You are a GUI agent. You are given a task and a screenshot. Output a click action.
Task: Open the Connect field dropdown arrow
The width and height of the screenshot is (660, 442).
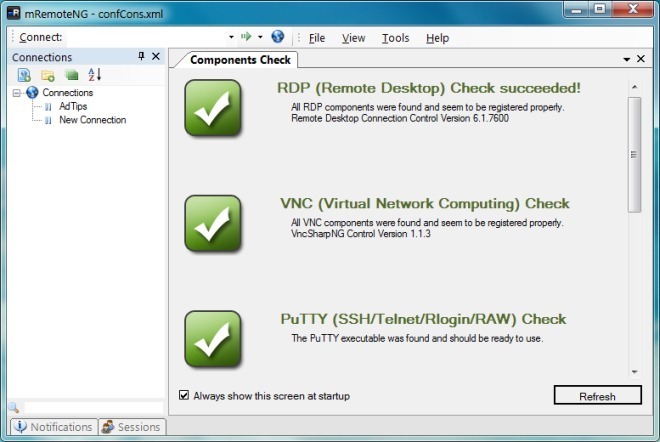[x=231, y=37]
